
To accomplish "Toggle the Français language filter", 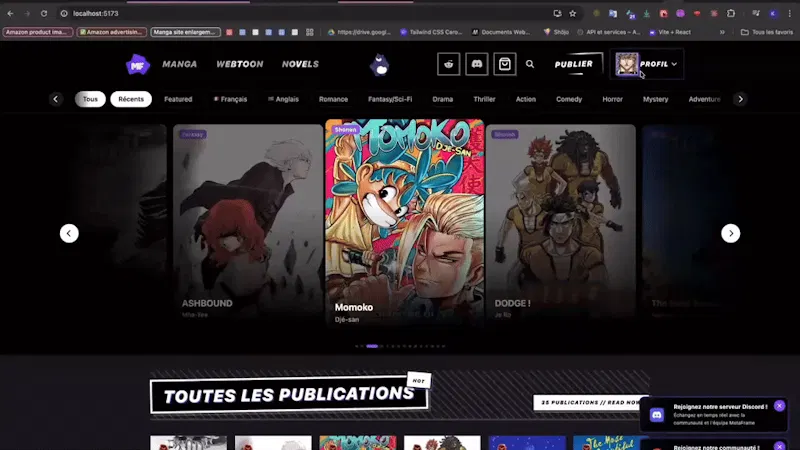I will click(x=230, y=99).
